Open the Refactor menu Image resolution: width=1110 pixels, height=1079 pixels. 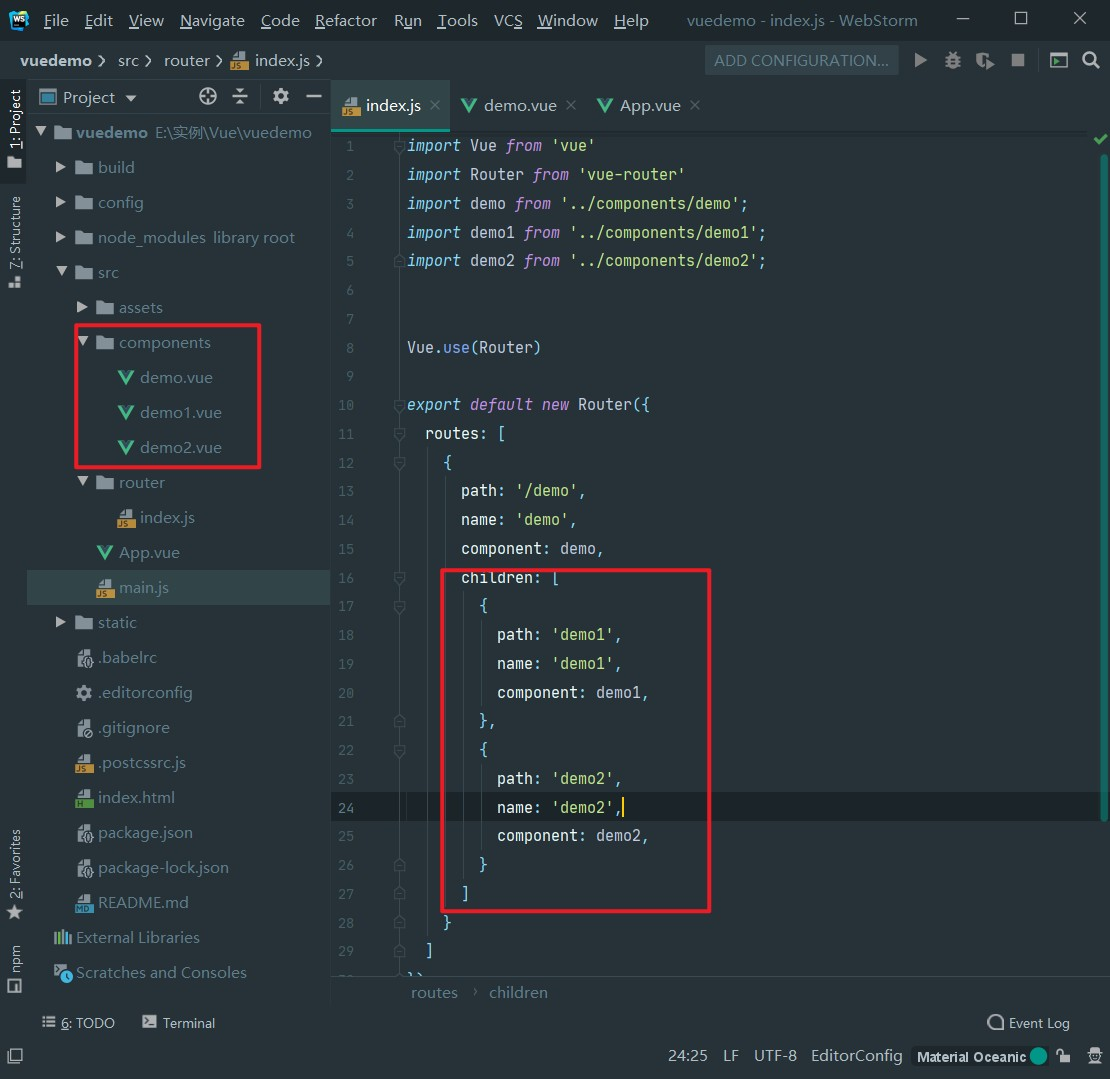(x=345, y=21)
